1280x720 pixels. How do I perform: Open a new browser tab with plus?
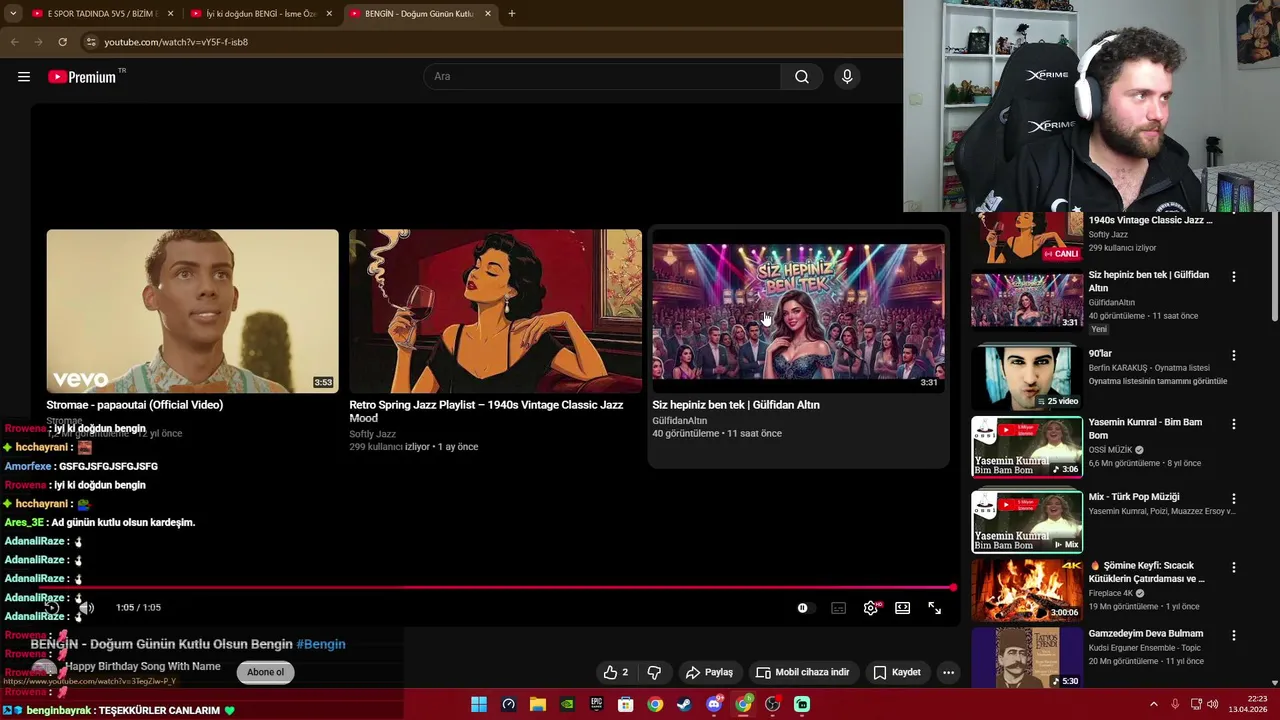511,14
